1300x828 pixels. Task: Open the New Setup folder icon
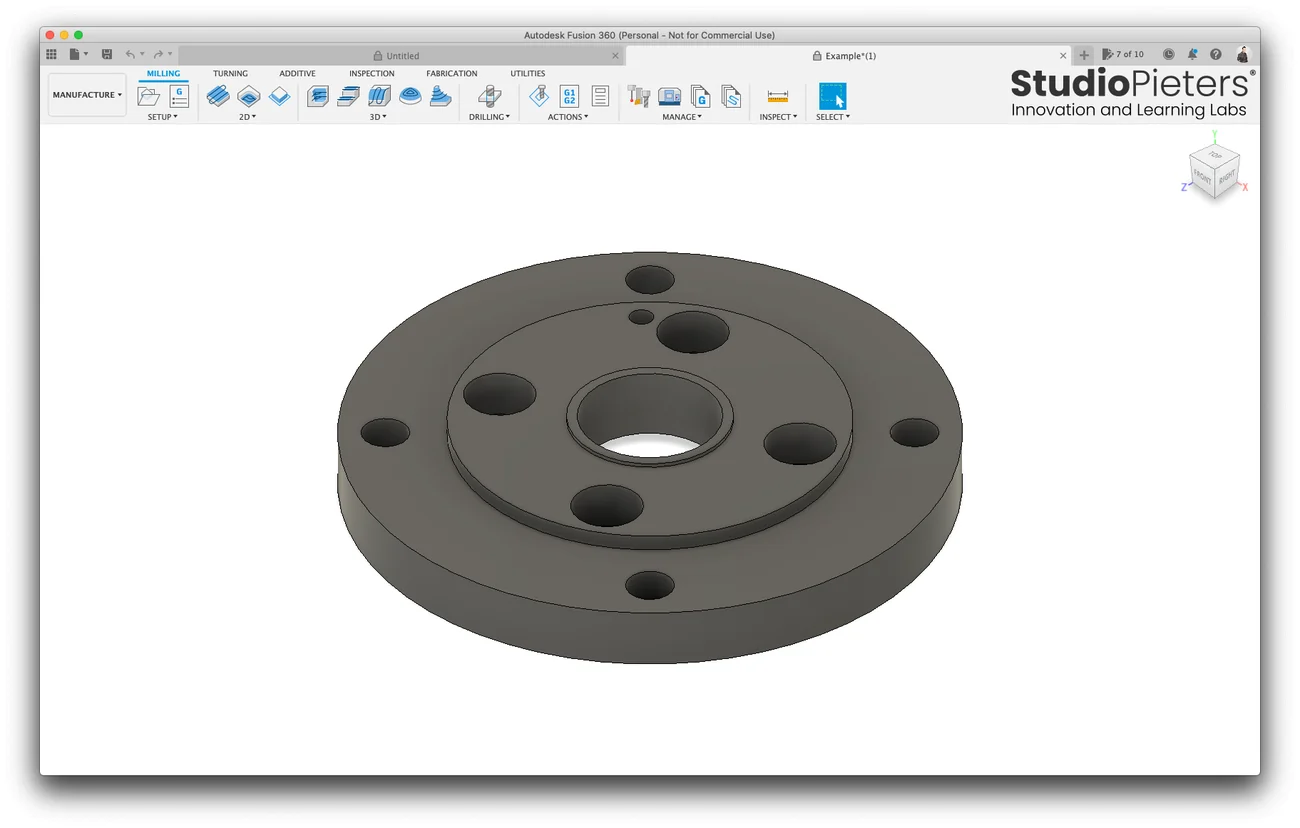149,96
